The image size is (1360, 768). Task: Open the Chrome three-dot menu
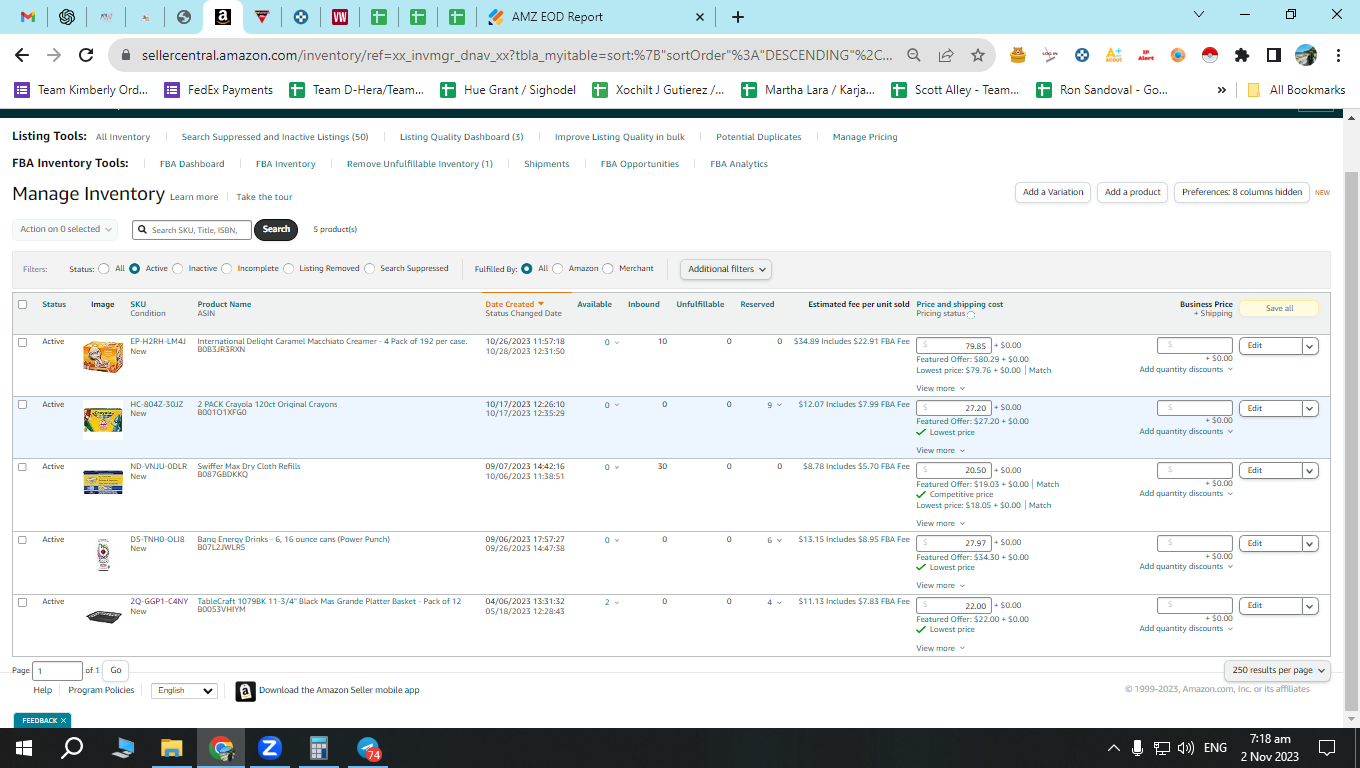coord(1338,55)
